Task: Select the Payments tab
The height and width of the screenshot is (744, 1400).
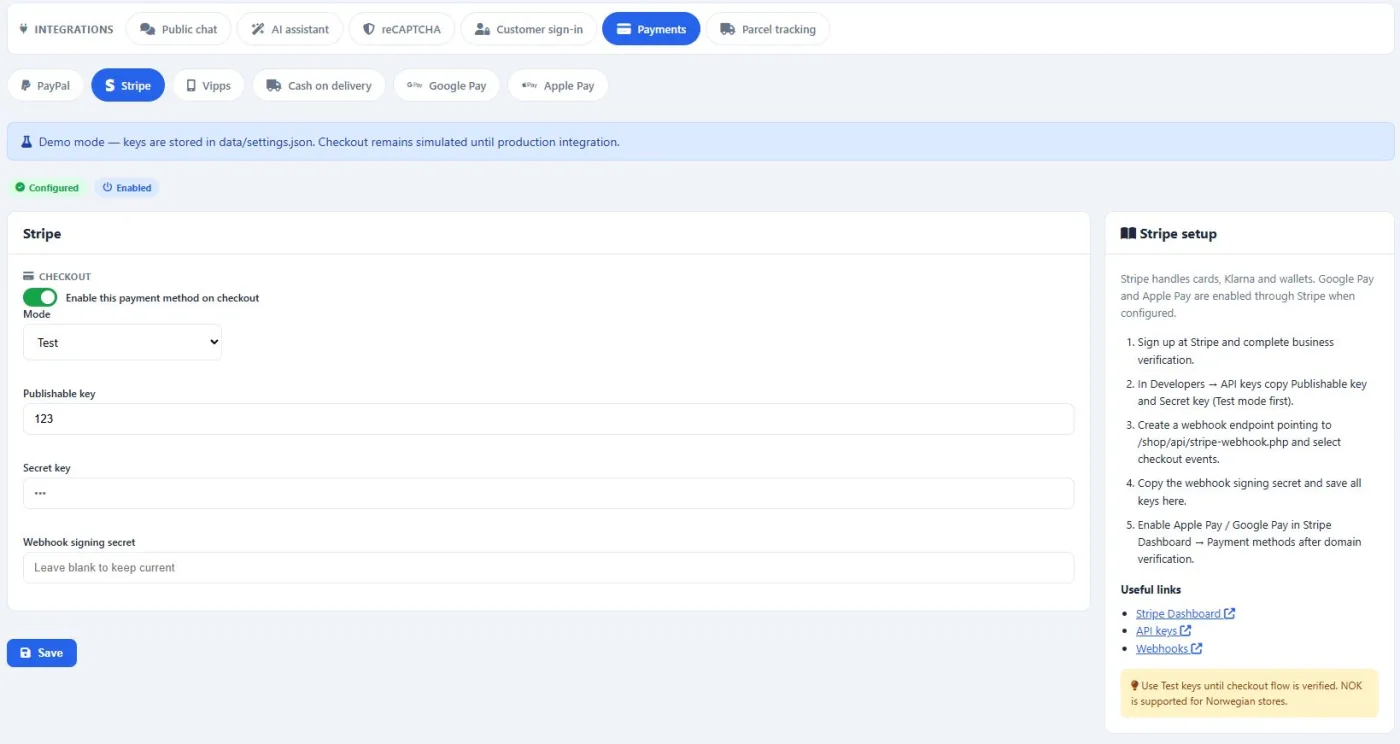Action: (x=651, y=29)
